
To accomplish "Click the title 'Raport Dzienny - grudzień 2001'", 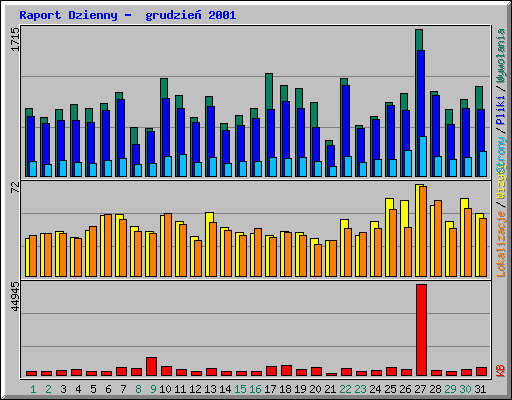I will 128,15.
